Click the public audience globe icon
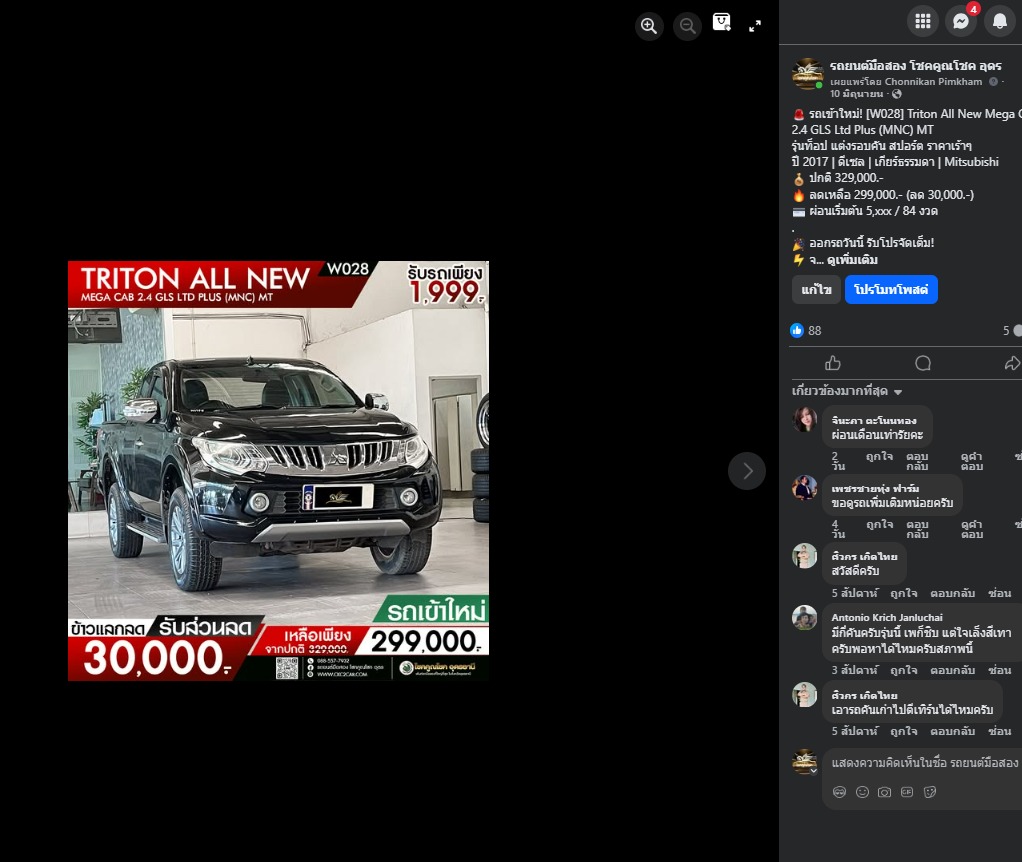The image size is (1022, 862). [897, 94]
